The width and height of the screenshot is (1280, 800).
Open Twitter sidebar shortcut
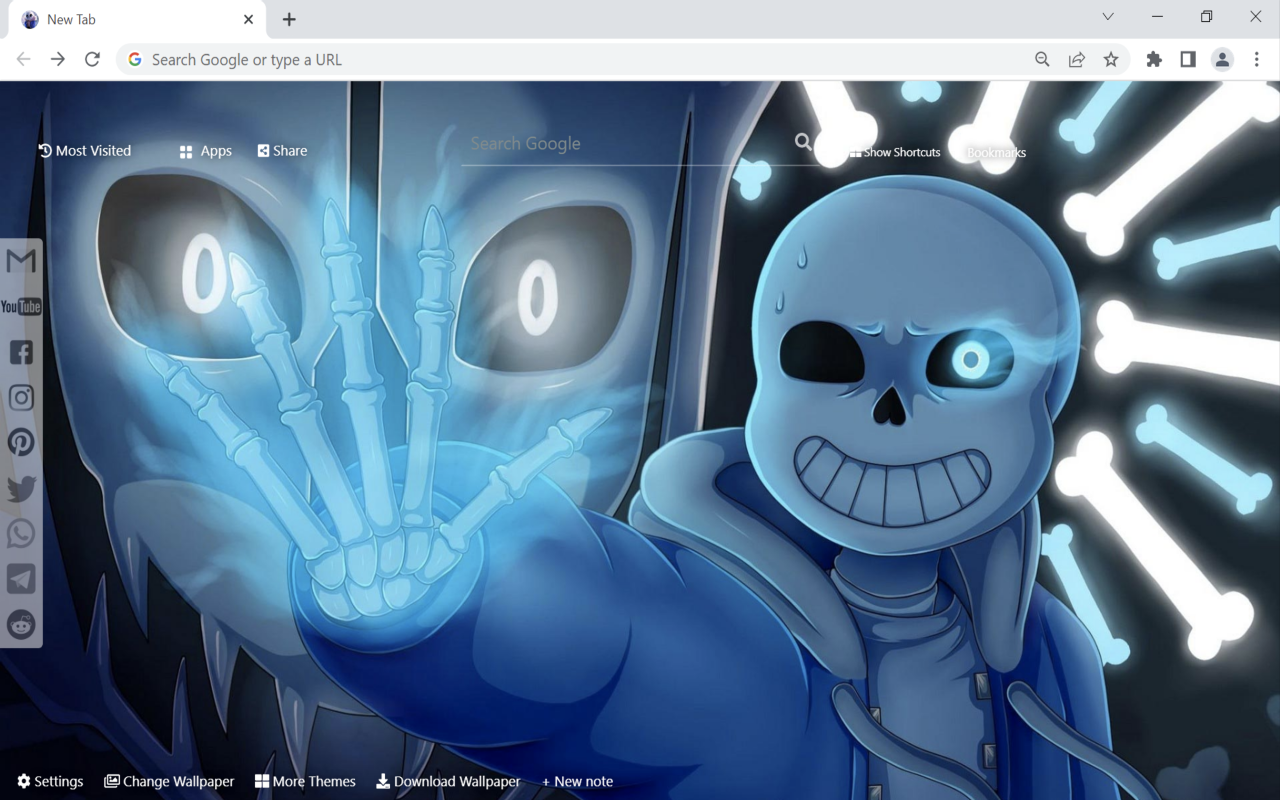[21, 488]
